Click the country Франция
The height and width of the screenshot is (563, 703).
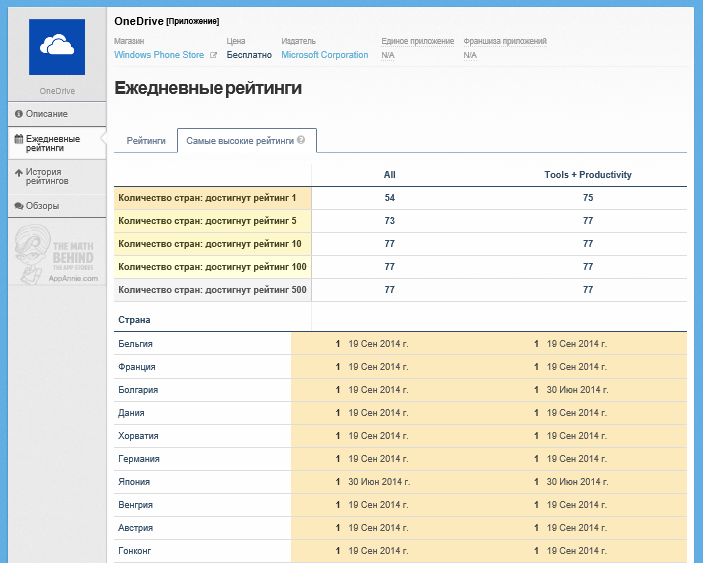point(137,367)
